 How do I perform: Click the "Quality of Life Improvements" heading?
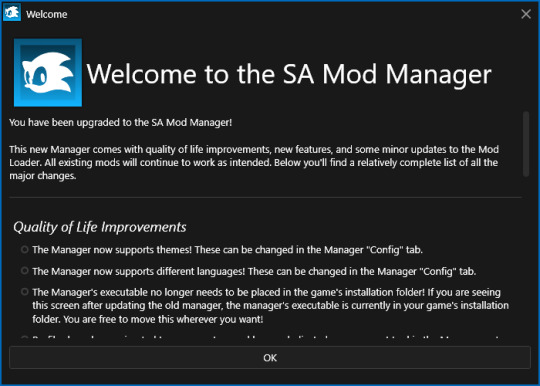pos(100,227)
